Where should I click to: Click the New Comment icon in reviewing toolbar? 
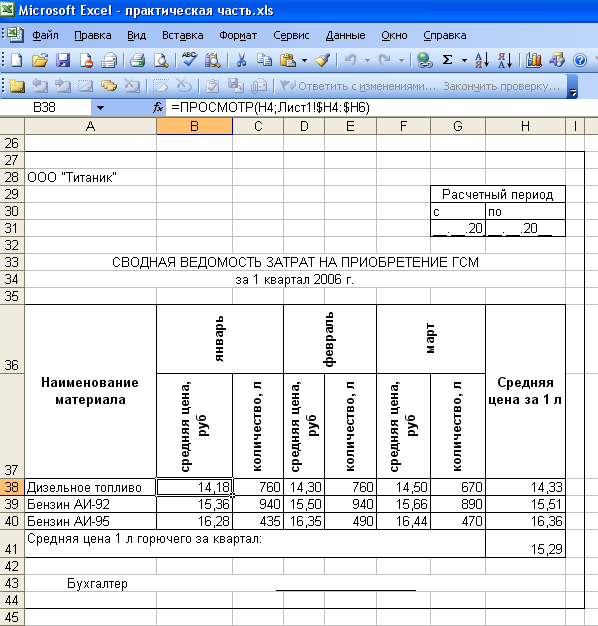16,85
